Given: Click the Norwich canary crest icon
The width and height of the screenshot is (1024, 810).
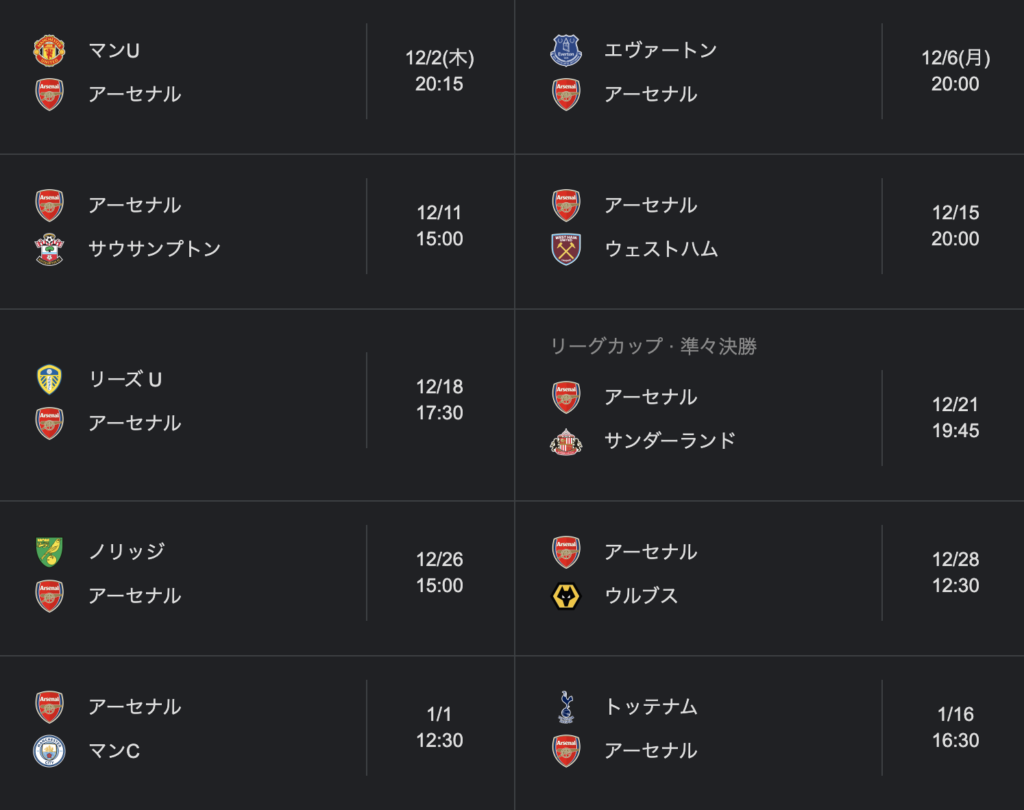Looking at the screenshot, I should pos(49,552).
